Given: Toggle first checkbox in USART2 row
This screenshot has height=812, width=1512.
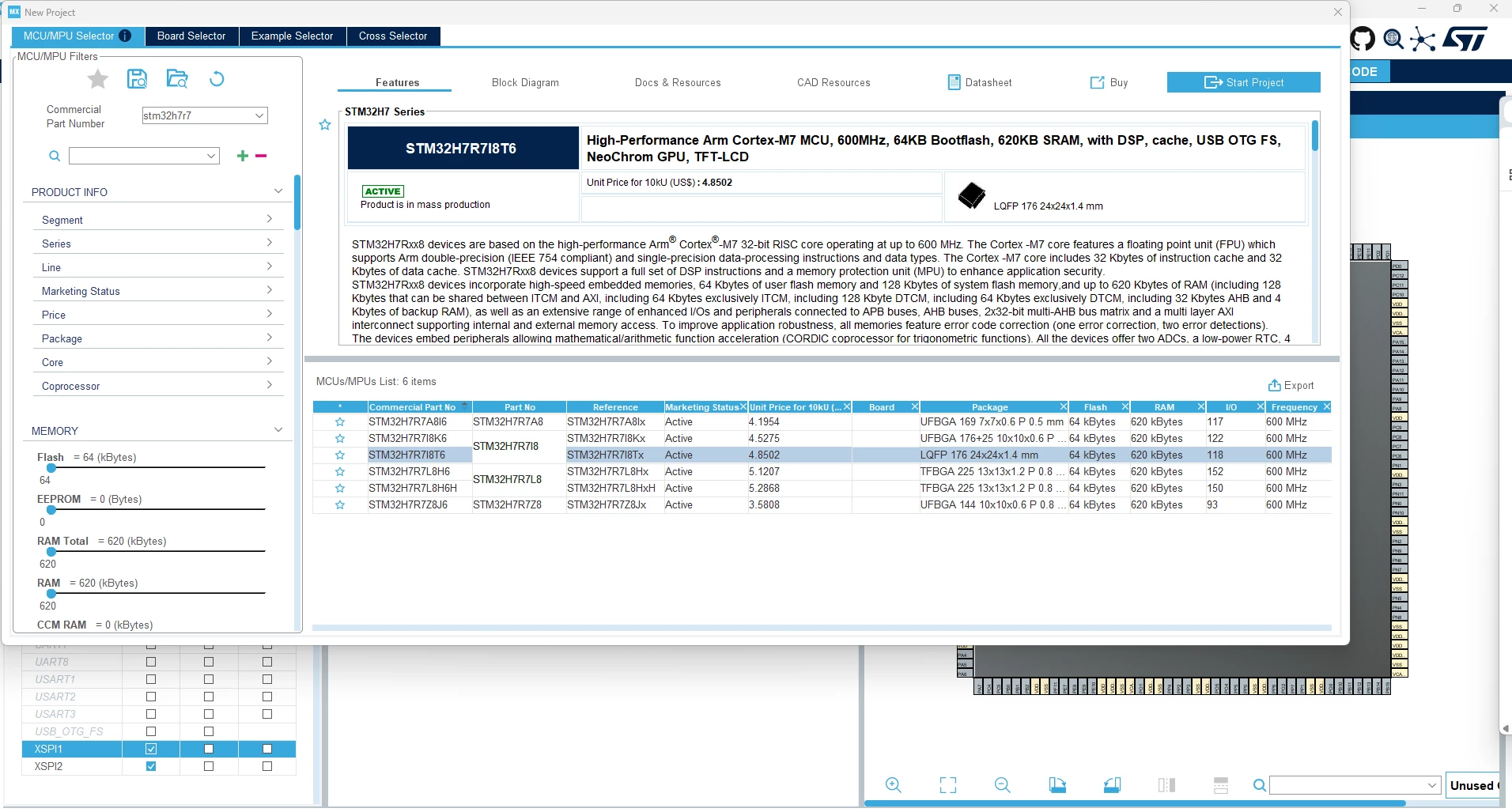Looking at the screenshot, I should tap(151, 697).
